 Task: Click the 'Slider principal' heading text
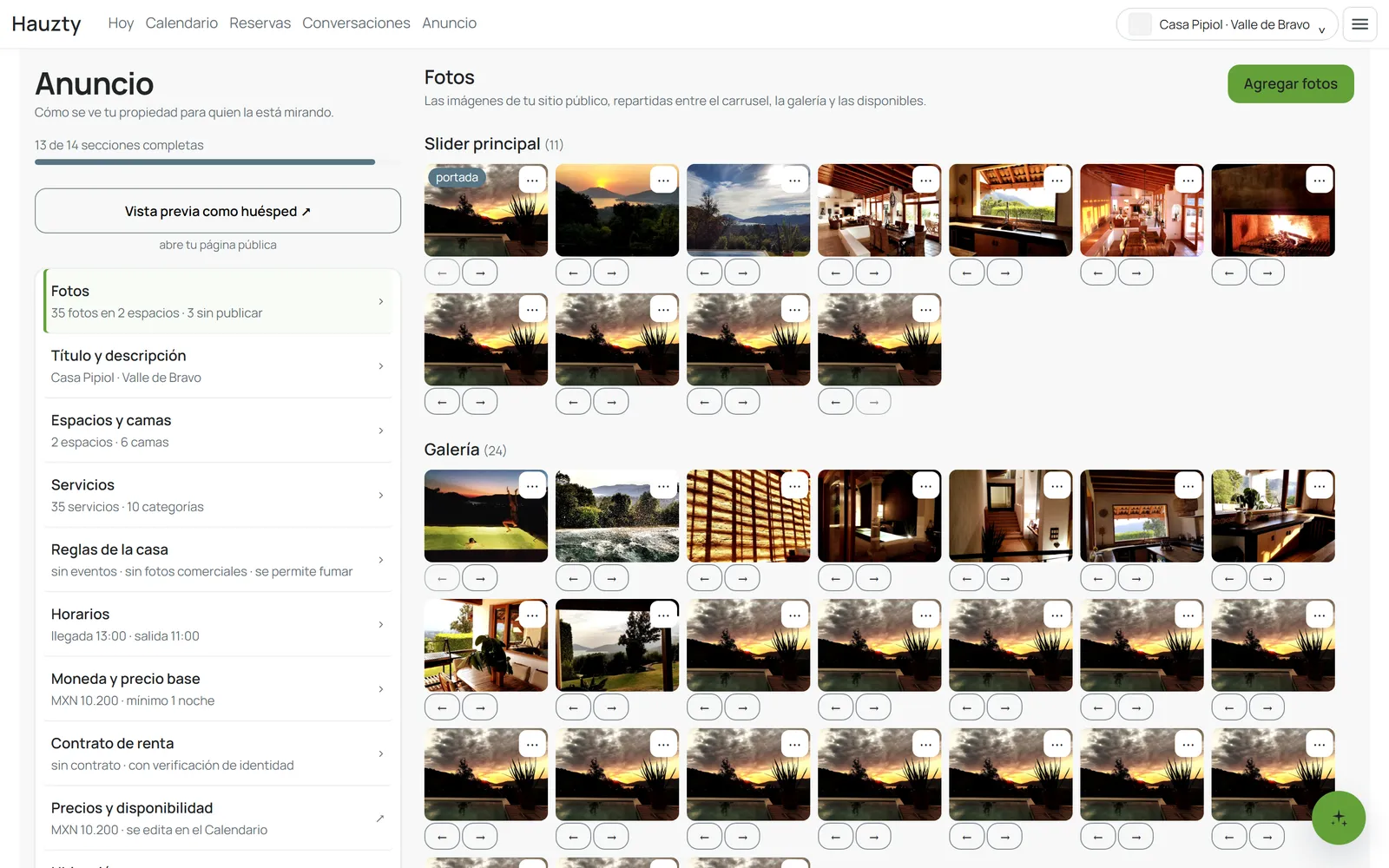pos(482,144)
